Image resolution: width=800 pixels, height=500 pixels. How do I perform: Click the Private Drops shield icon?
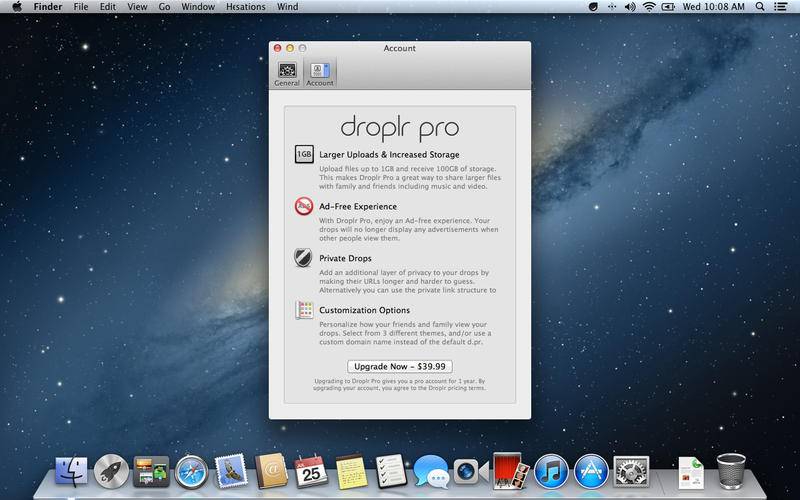tap(304, 258)
